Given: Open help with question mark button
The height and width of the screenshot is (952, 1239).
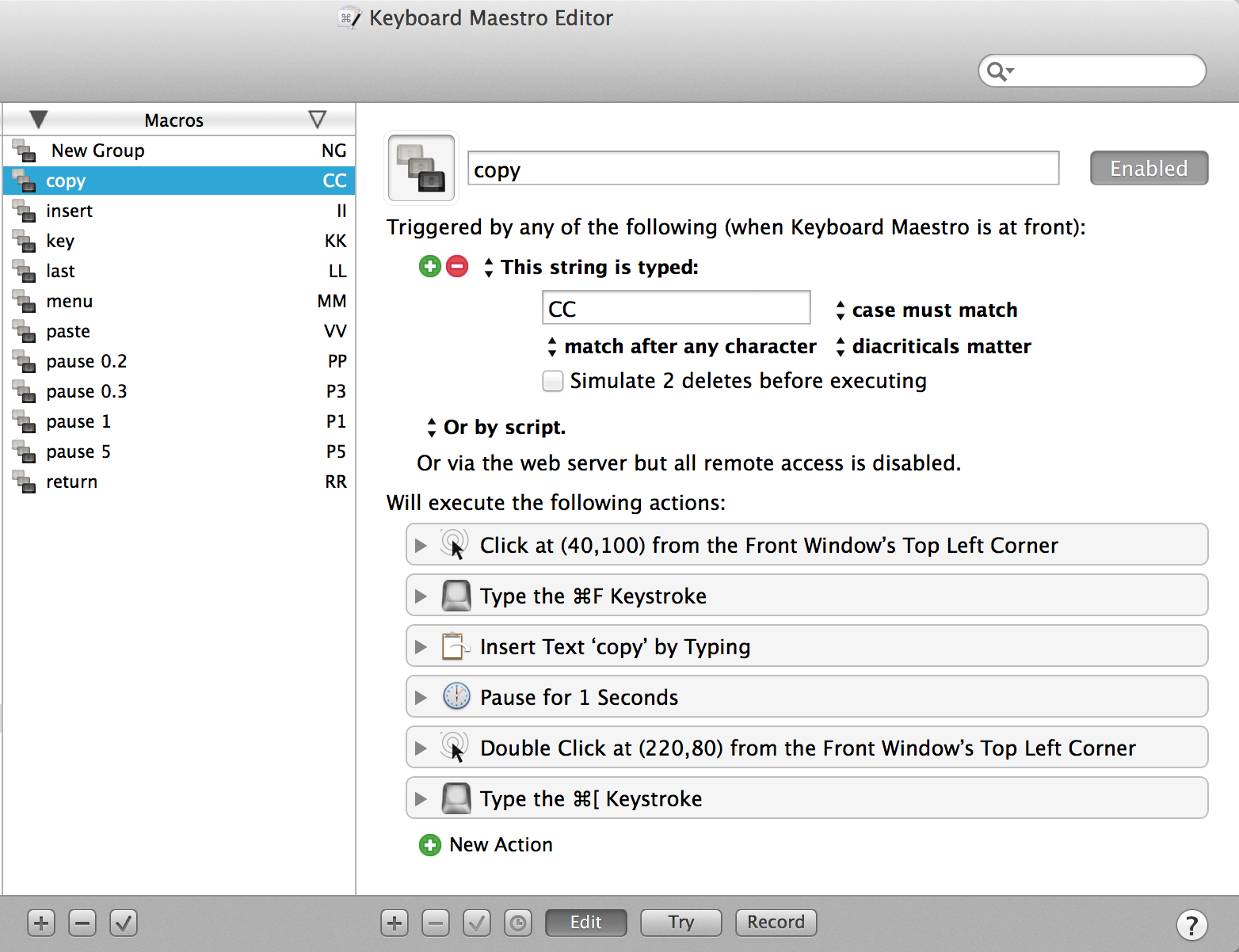Looking at the screenshot, I should 1192,923.
